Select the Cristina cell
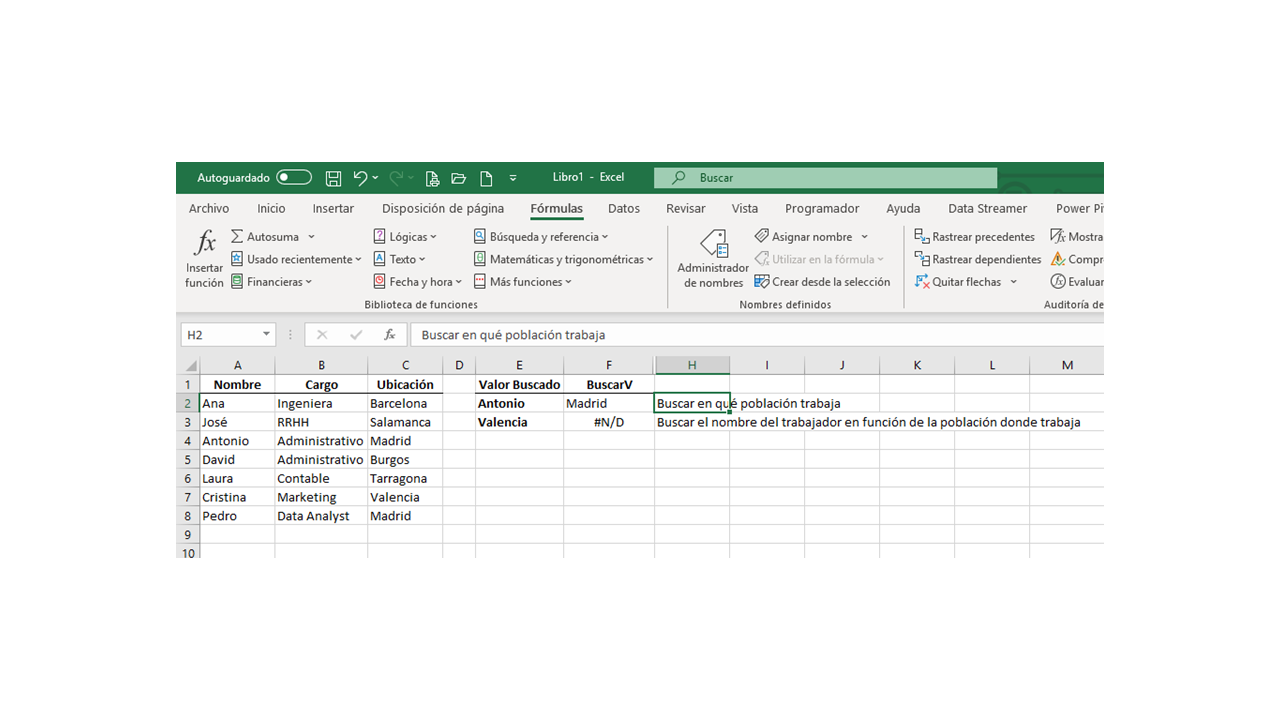 [237, 497]
